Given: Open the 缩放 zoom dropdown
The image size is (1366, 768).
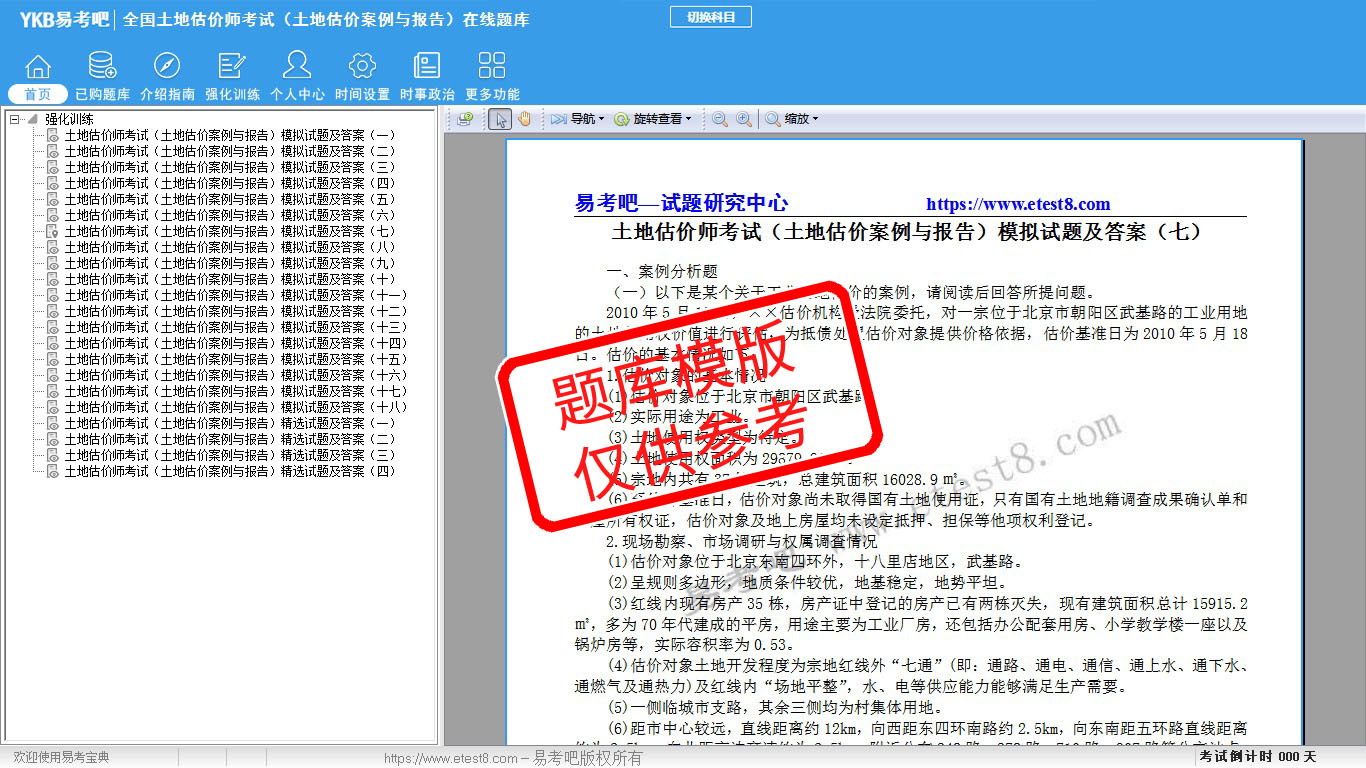Looking at the screenshot, I should (x=793, y=119).
